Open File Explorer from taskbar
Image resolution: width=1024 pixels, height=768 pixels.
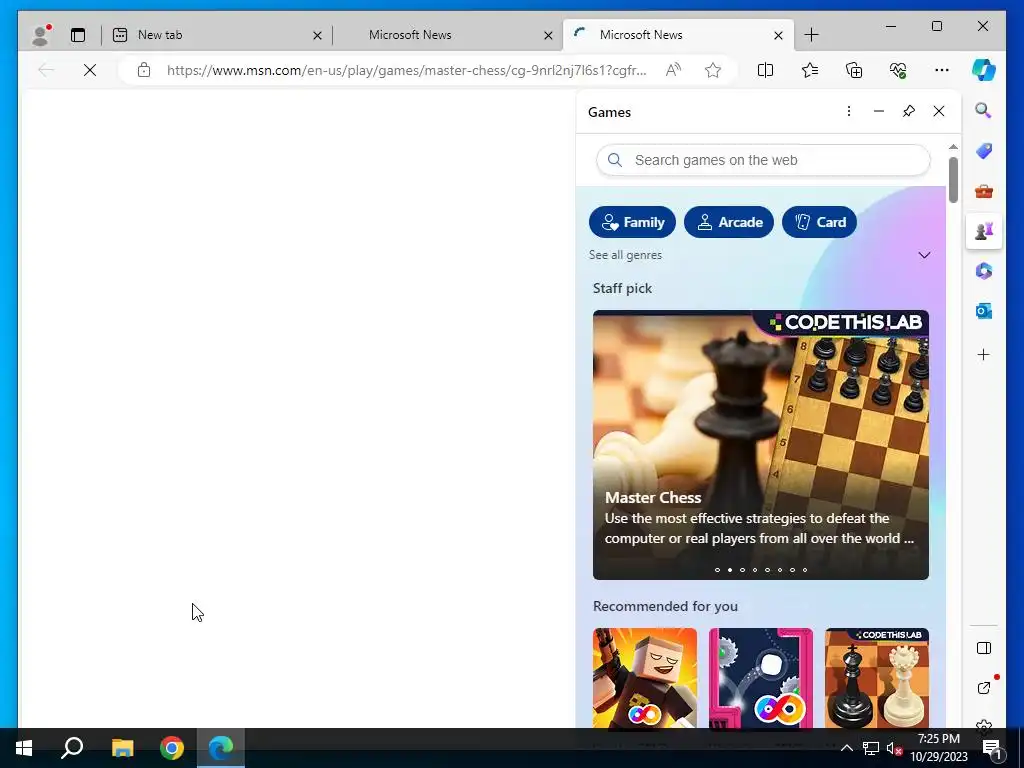point(122,748)
